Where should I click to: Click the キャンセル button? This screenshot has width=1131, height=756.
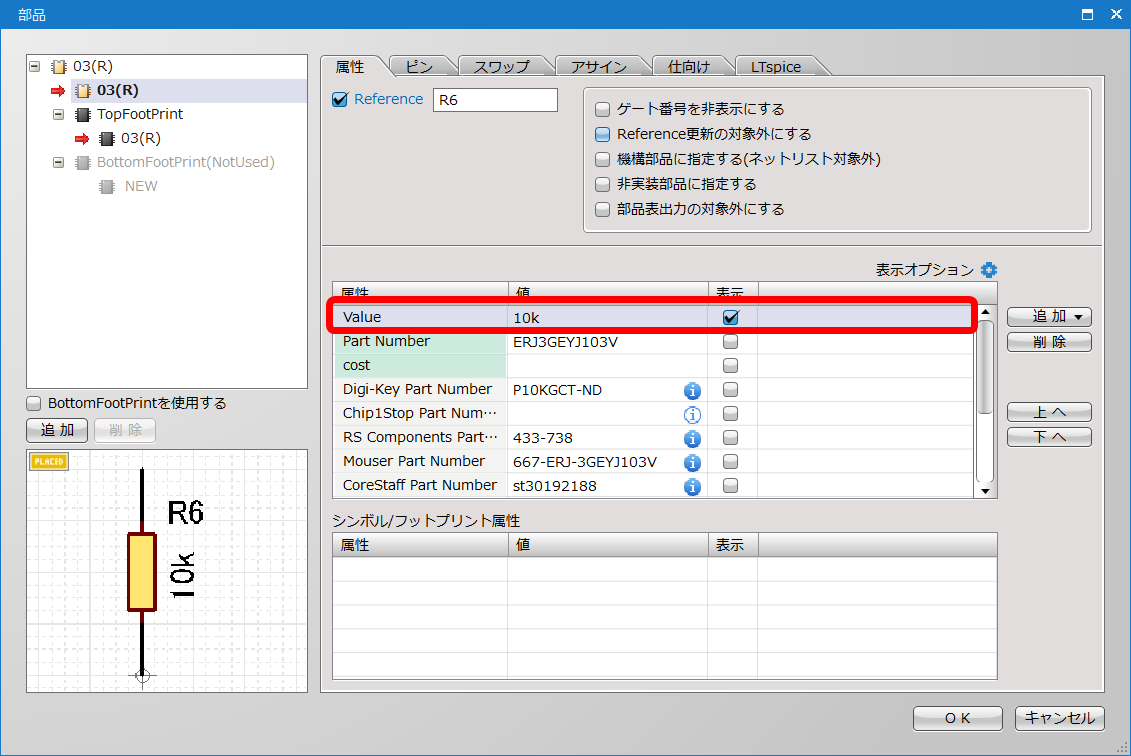[1060, 718]
